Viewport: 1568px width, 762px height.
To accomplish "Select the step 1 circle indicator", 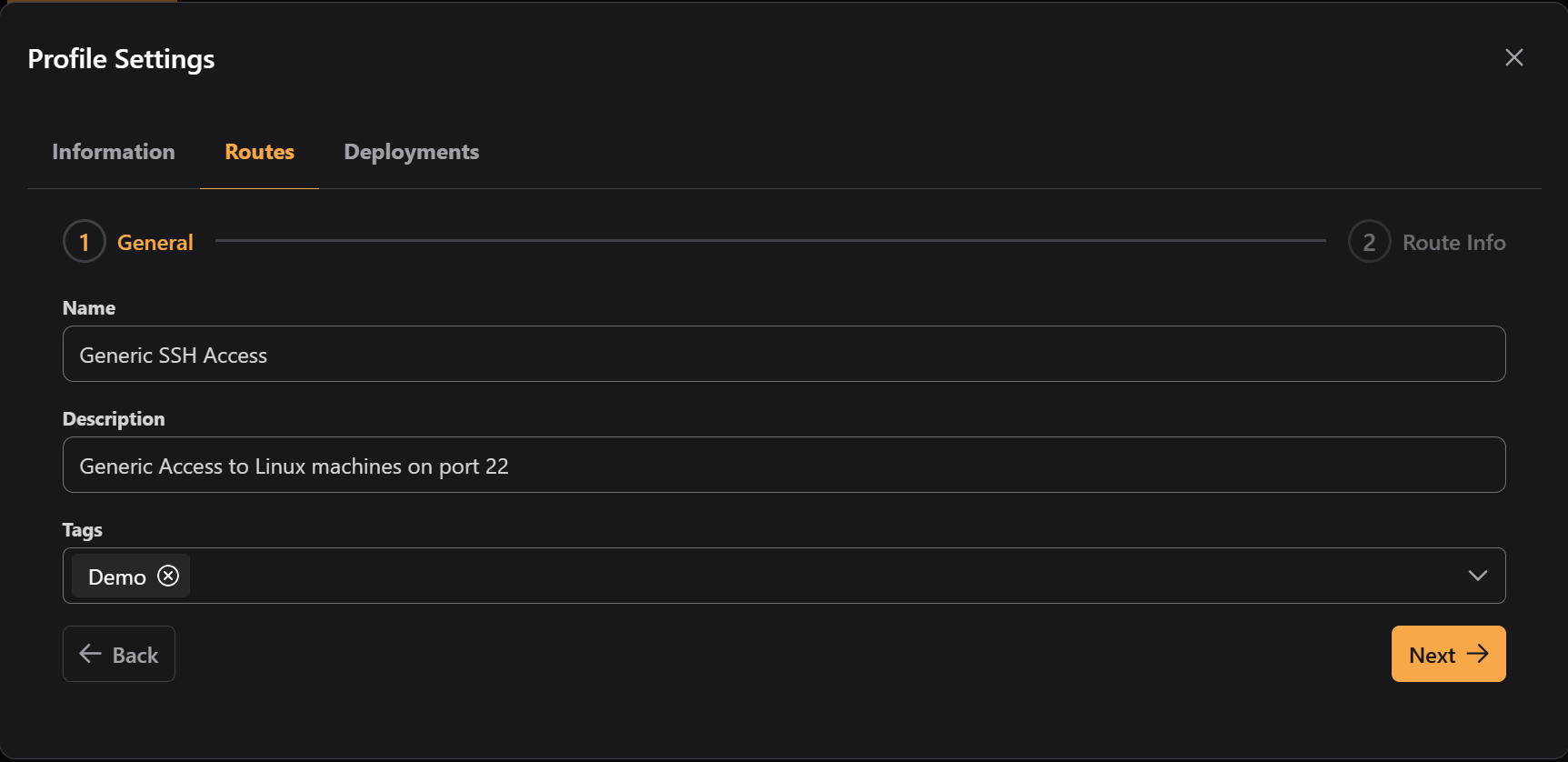I will pos(84,241).
